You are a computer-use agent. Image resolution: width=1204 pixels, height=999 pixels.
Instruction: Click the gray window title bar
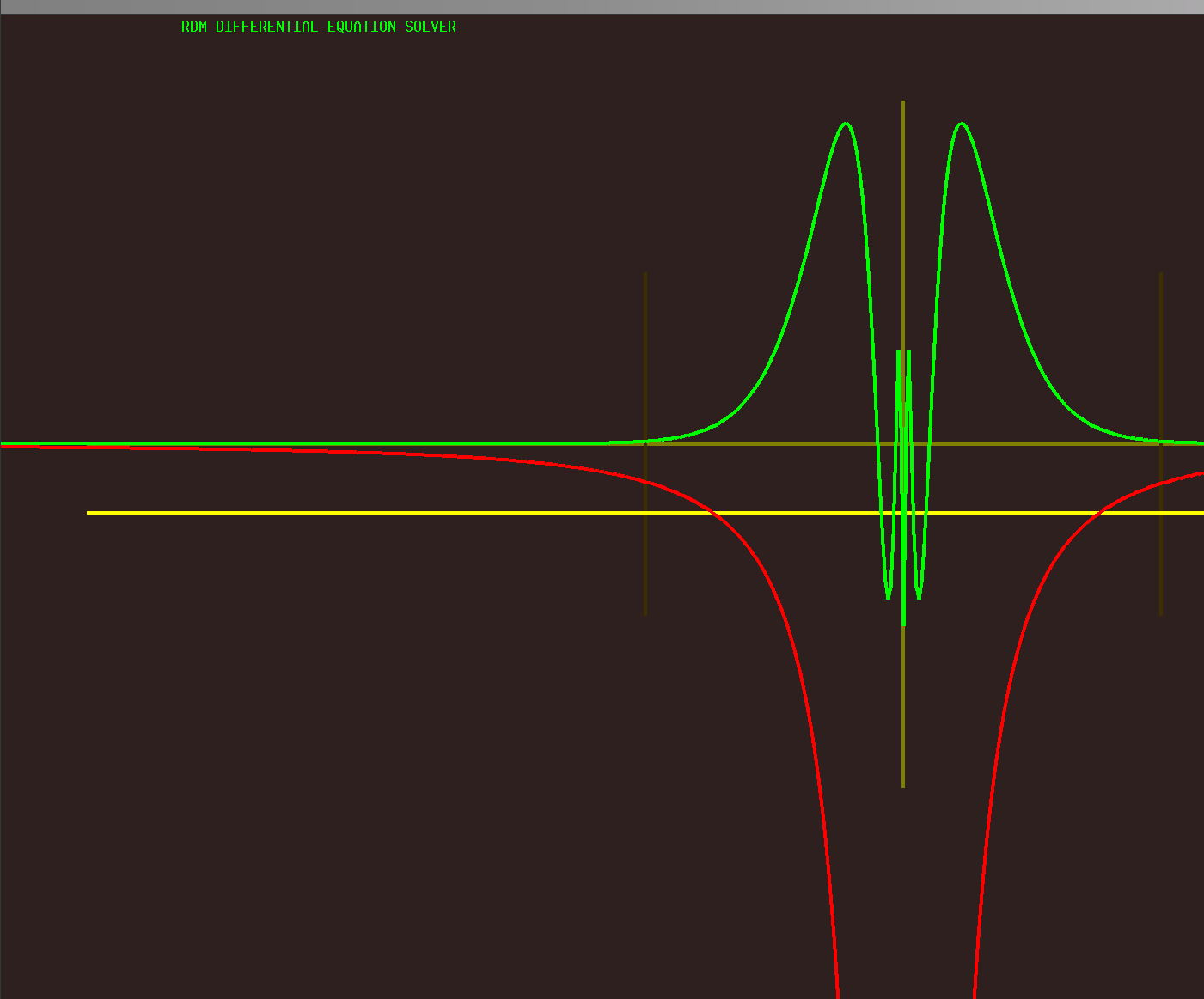(602, 6)
